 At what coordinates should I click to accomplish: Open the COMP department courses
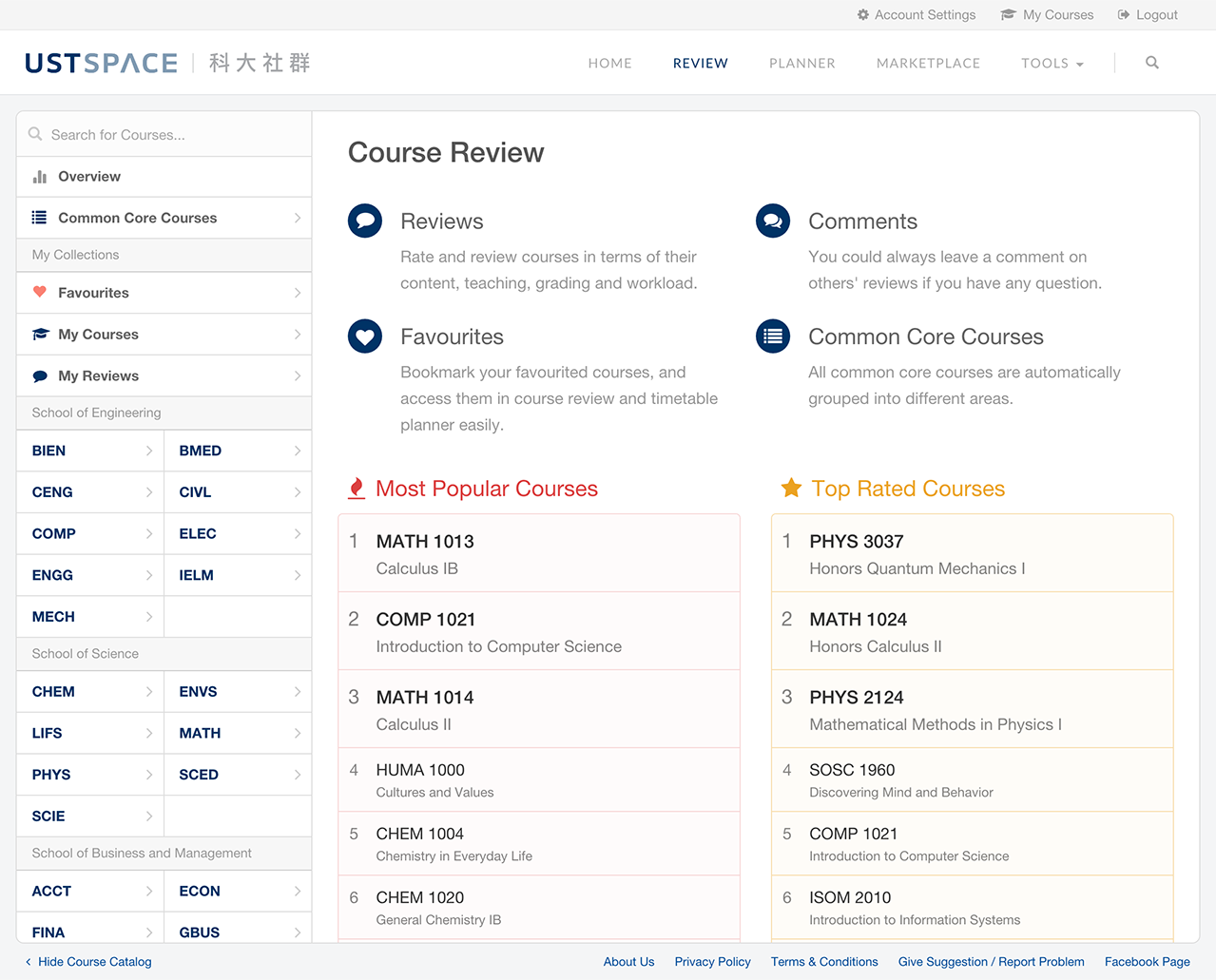coord(90,534)
